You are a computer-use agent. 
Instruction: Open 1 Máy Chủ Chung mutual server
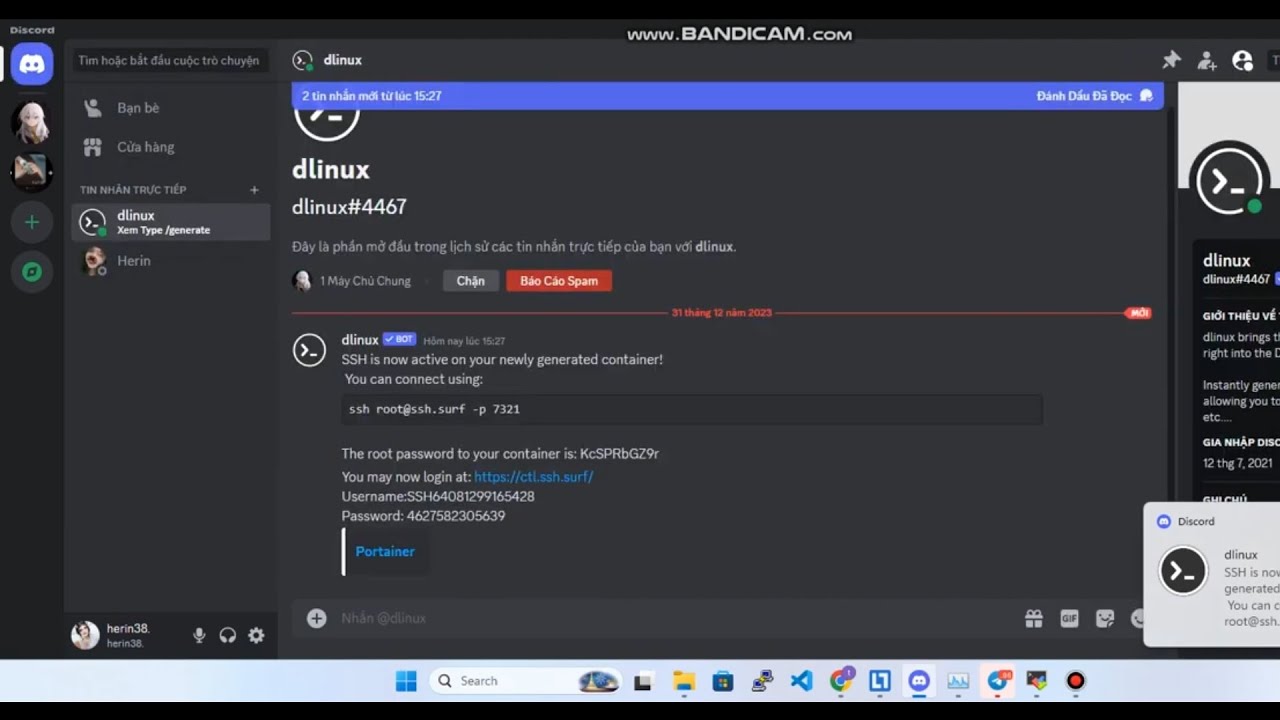[352, 281]
